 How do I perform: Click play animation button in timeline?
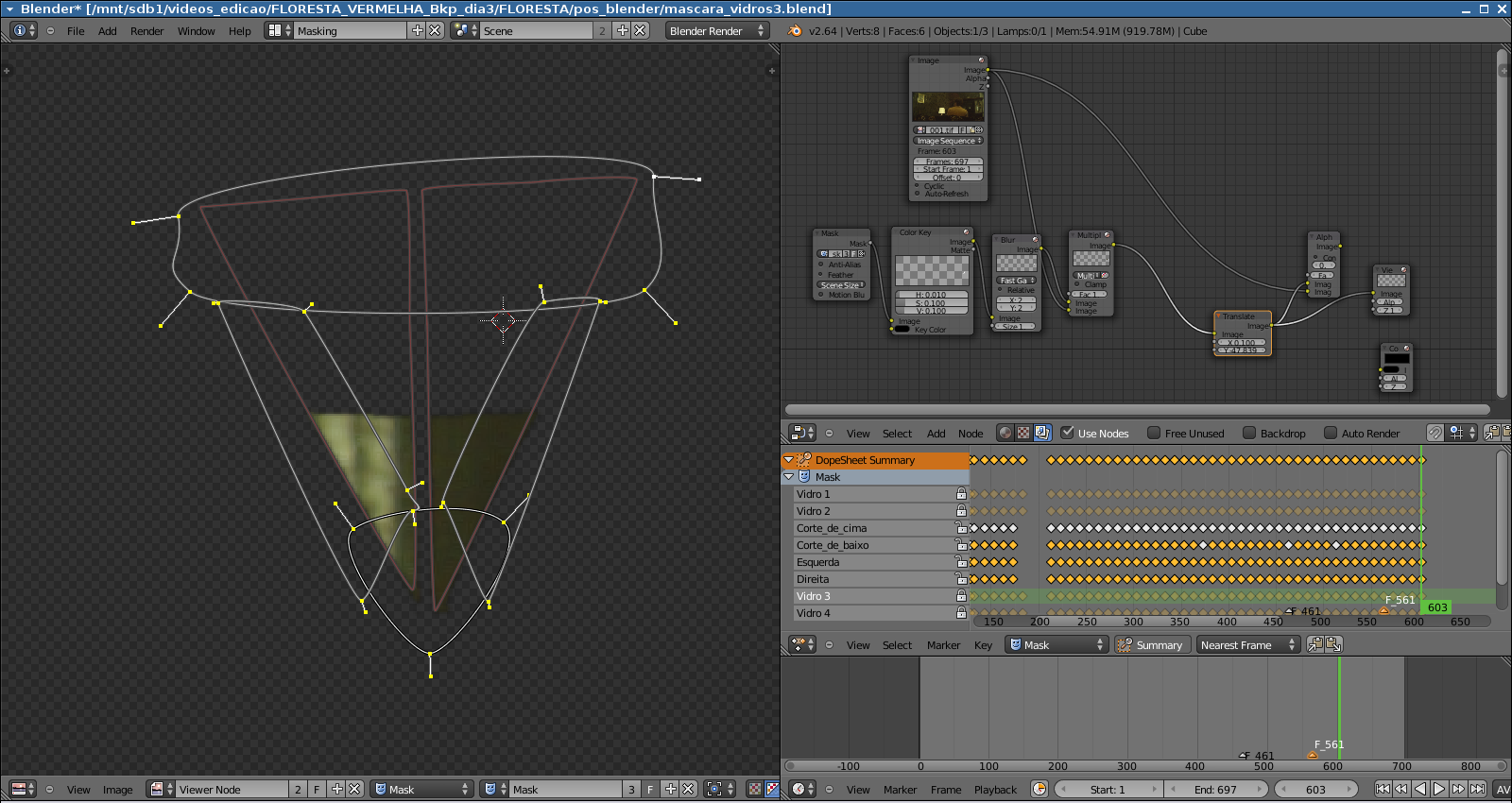coord(1439,789)
